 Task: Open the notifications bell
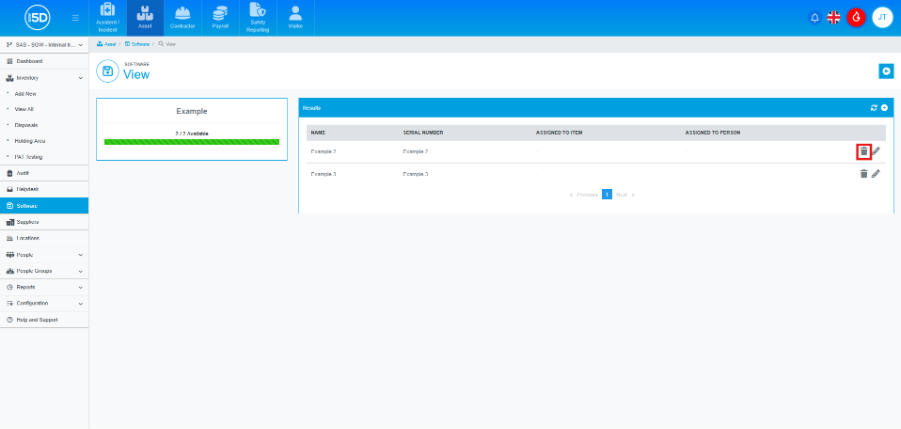(x=814, y=18)
